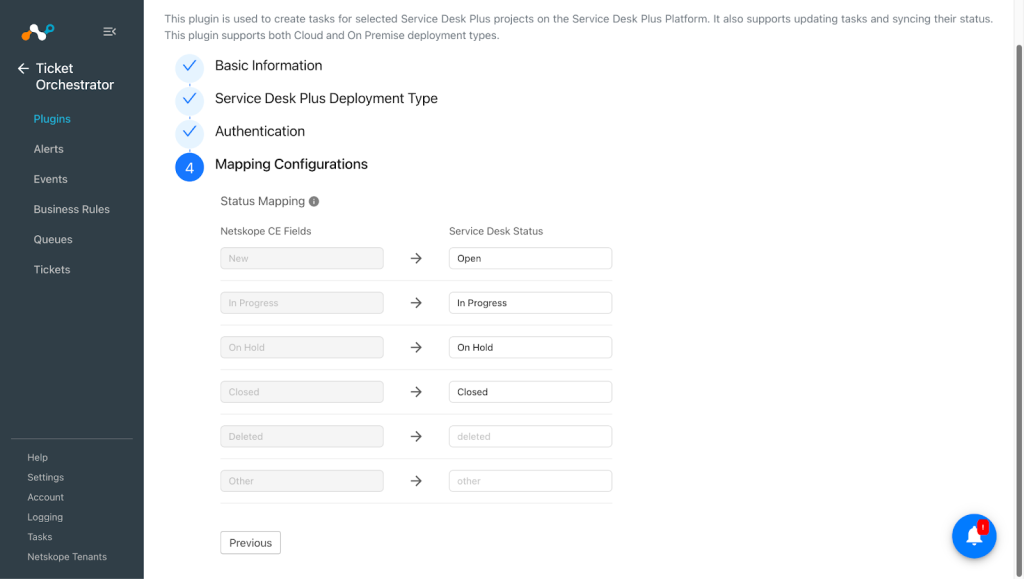Click the Service Desk Status column header

coord(496,231)
